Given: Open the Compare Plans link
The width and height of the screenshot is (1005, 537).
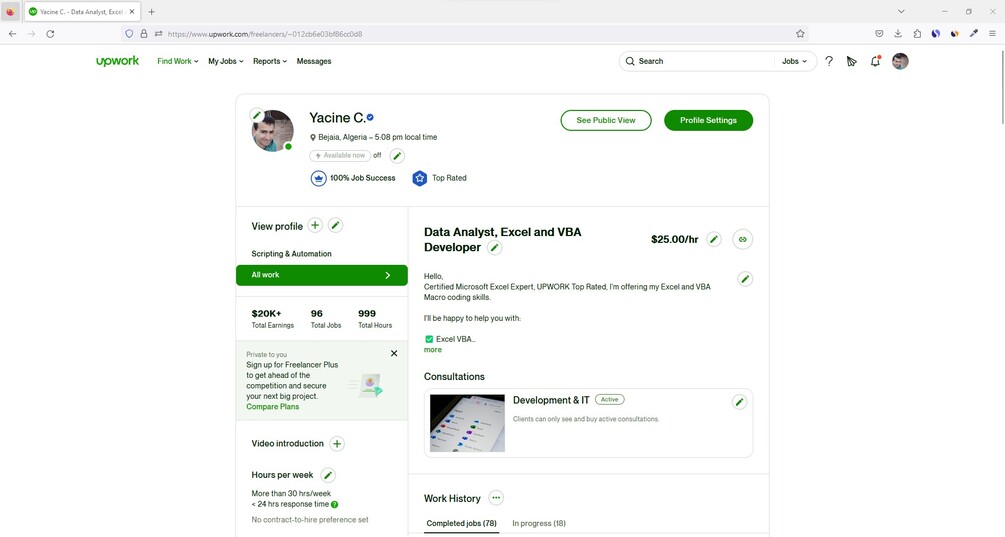Looking at the screenshot, I should (x=272, y=406).
